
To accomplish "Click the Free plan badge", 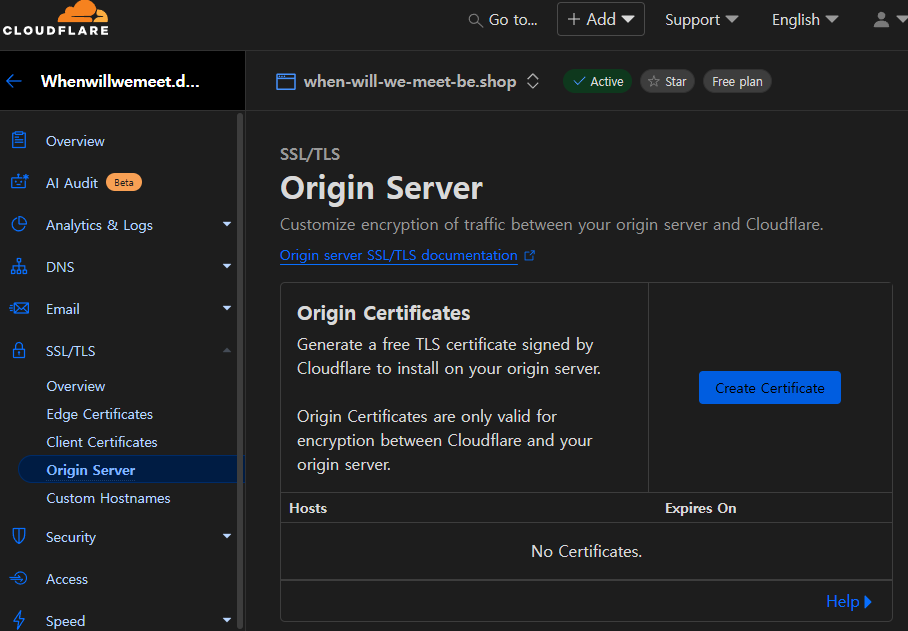I will 737,82.
